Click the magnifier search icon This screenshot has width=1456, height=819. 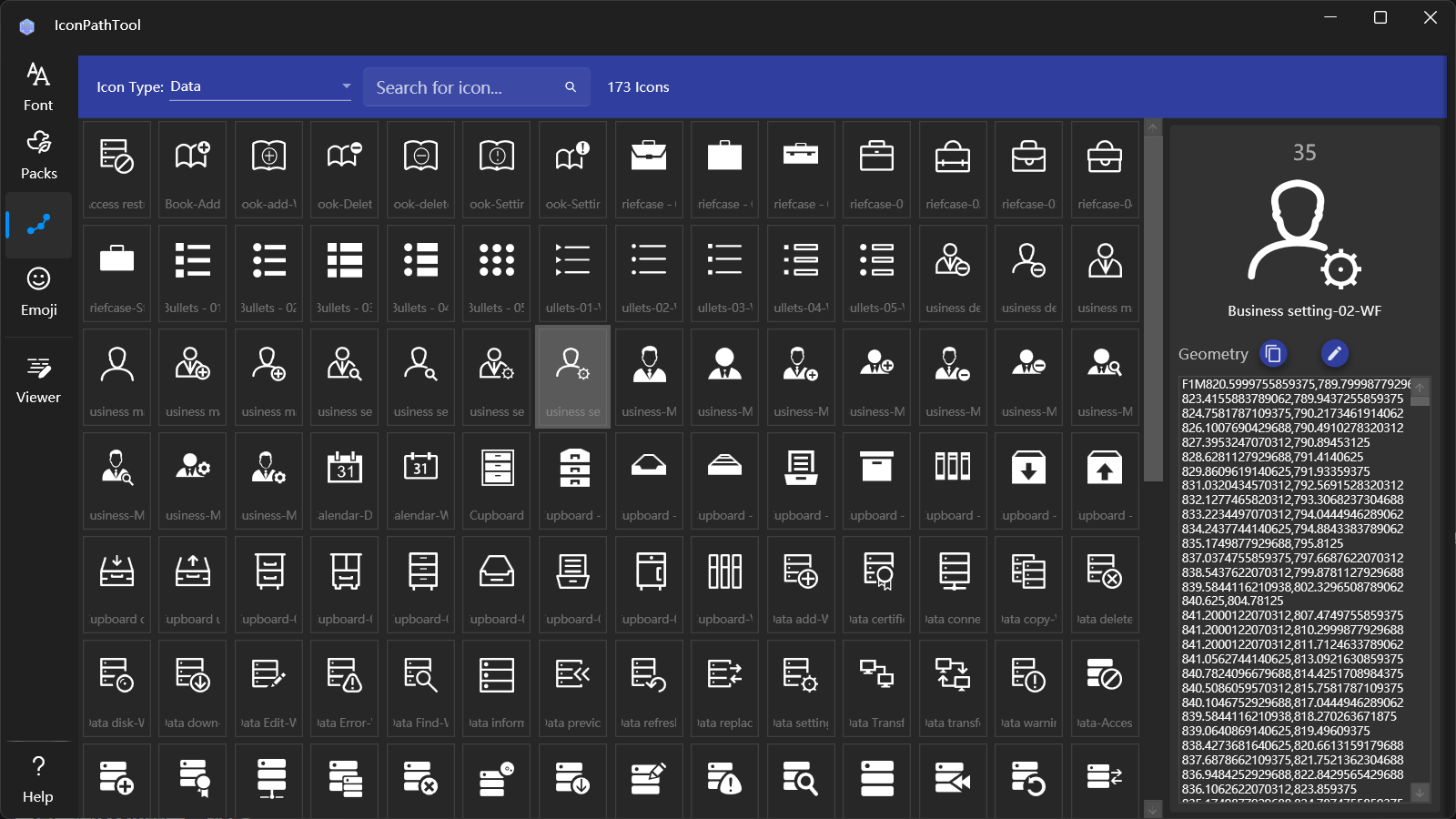point(571,87)
